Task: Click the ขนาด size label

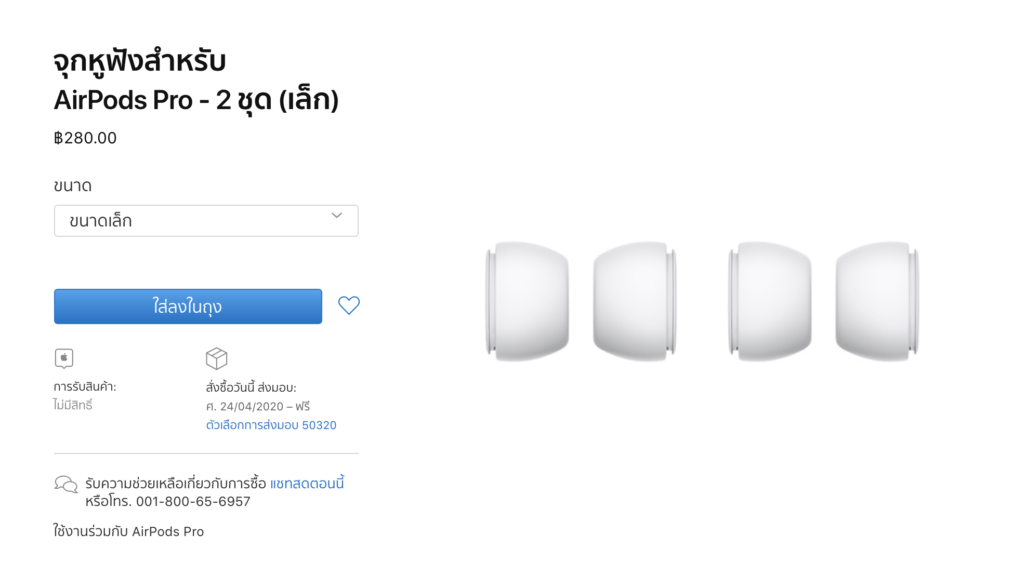Action: click(x=72, y=186)
